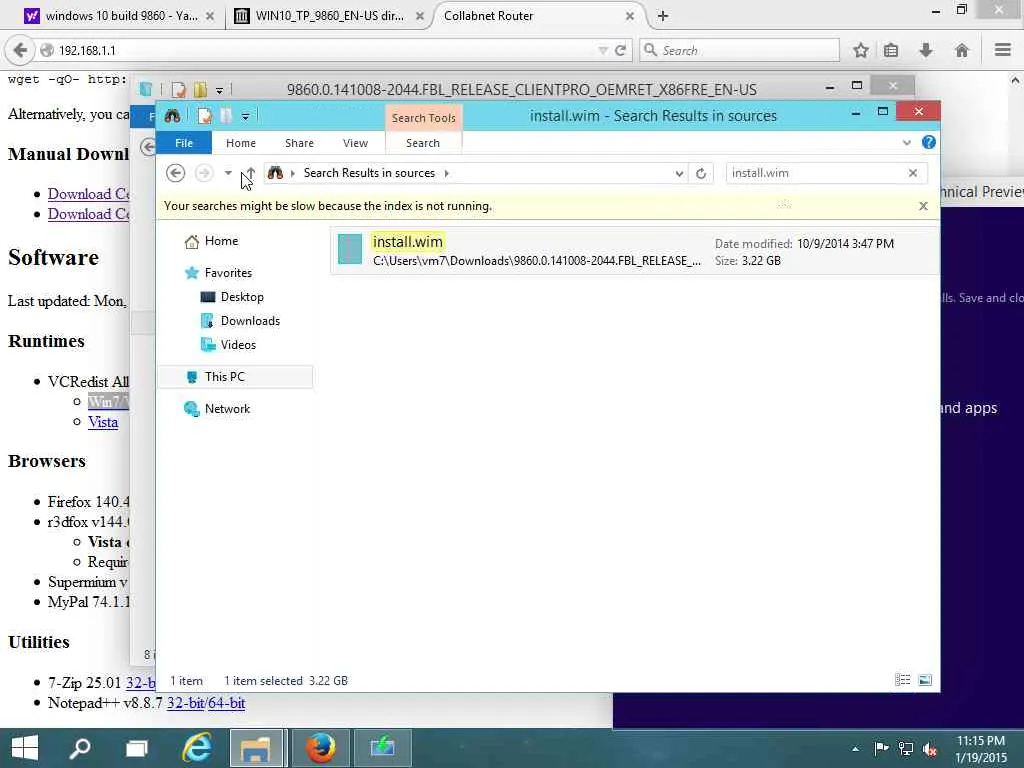Click the Firefox Search box
The width and height of the screenshot is (1024, 768).
coord(740,50)
